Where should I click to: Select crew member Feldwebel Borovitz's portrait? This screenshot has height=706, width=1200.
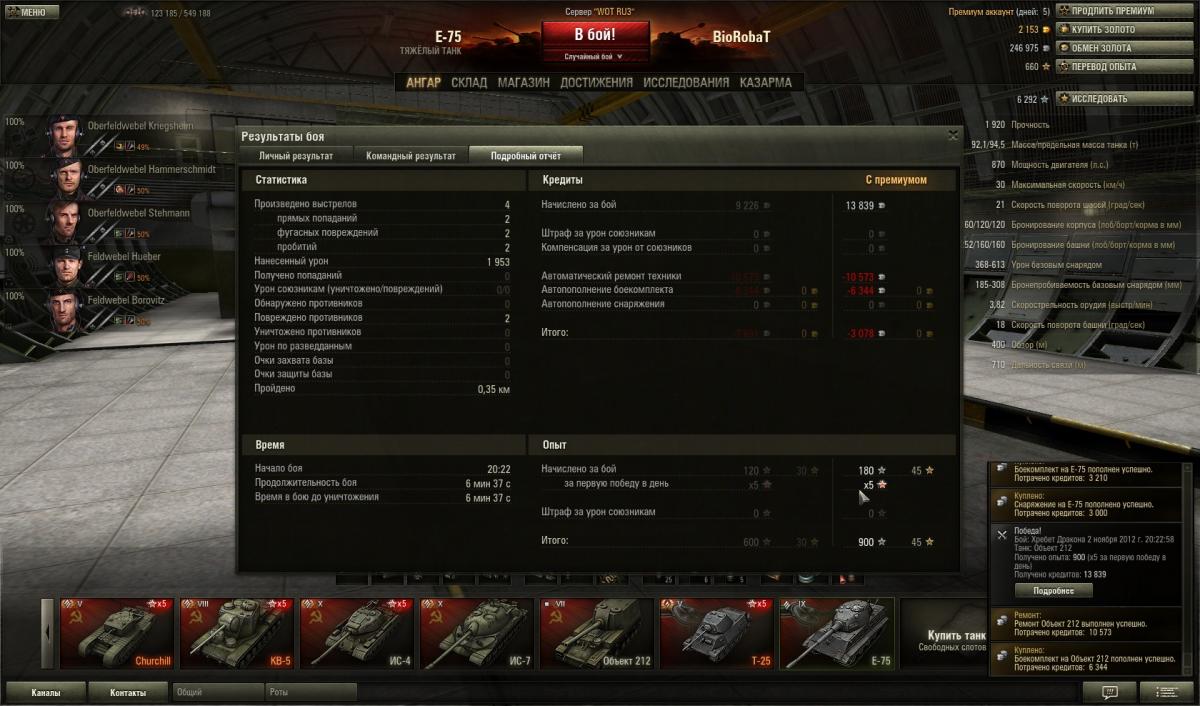(x=65, y=310)
